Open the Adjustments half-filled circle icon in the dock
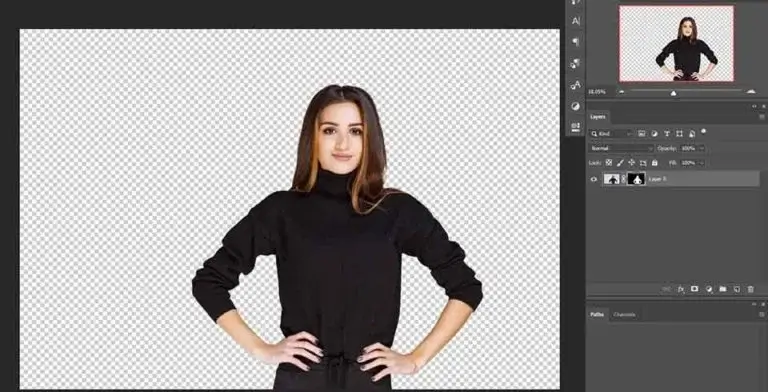768x392 pixels. [576, 106]
